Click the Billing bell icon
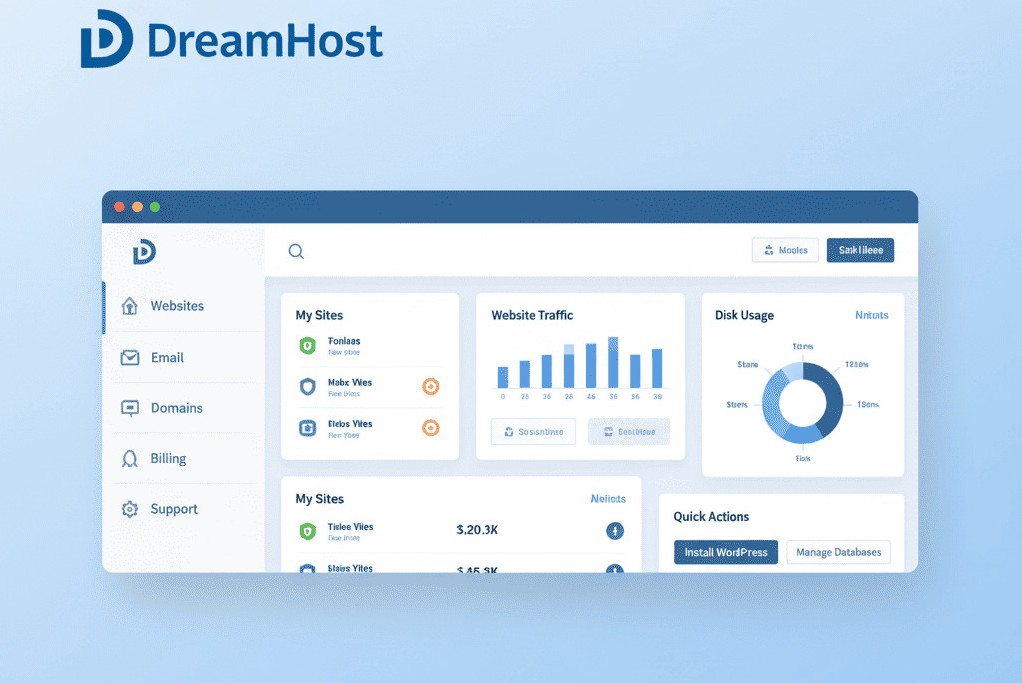The width and height of the screenshot is (1022, 683). [x=129, y=458]
